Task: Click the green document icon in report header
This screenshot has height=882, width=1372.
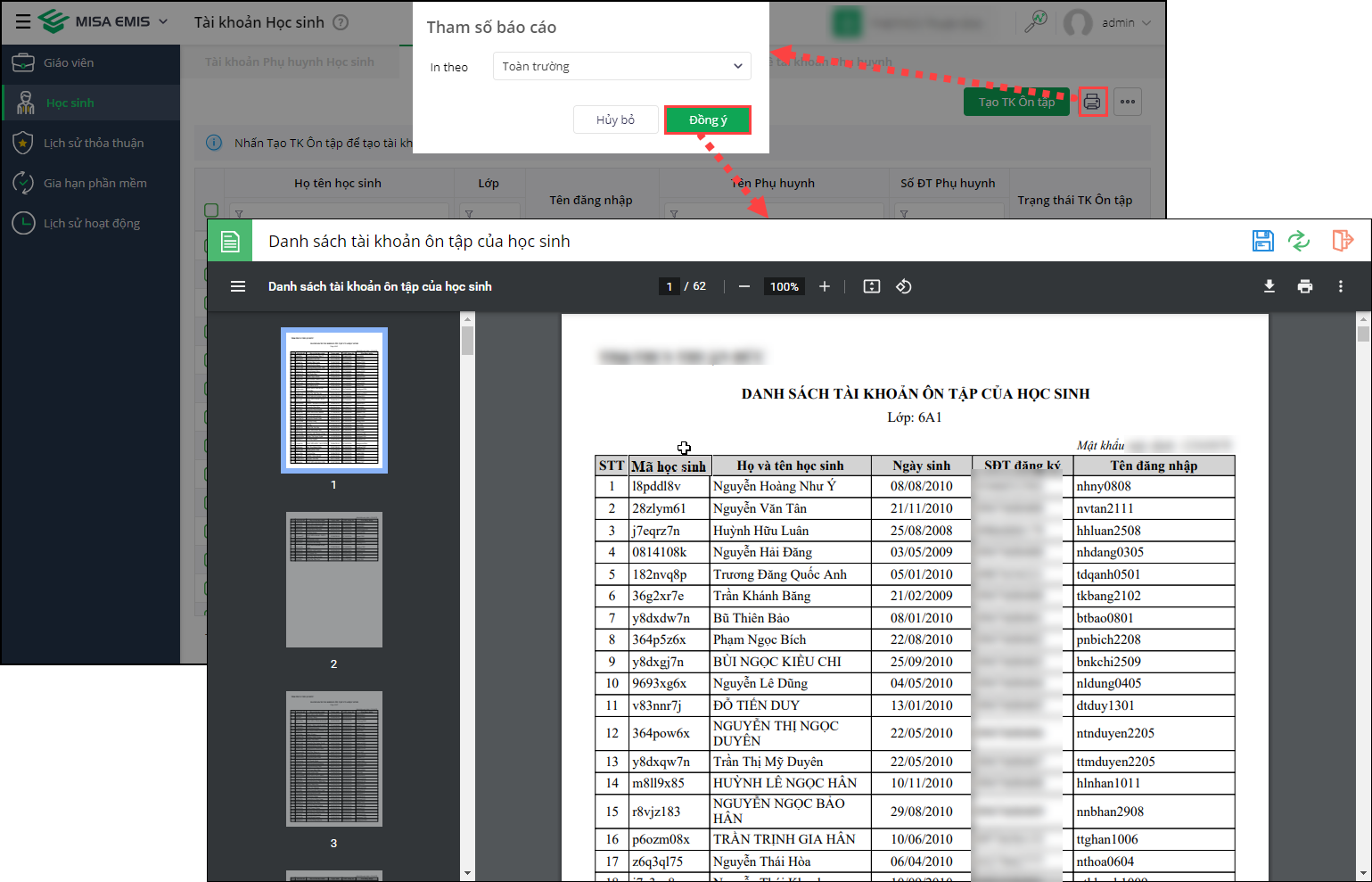Action: coord(230,241)
